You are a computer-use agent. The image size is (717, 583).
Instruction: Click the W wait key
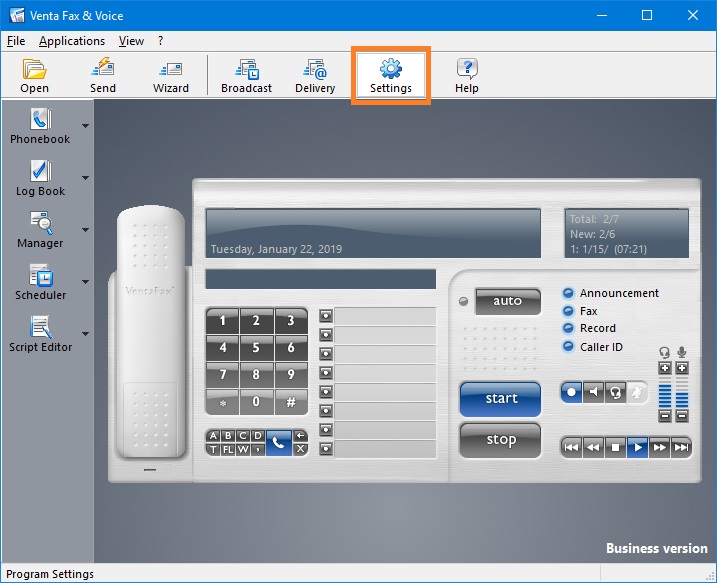[x=243, y=449]
